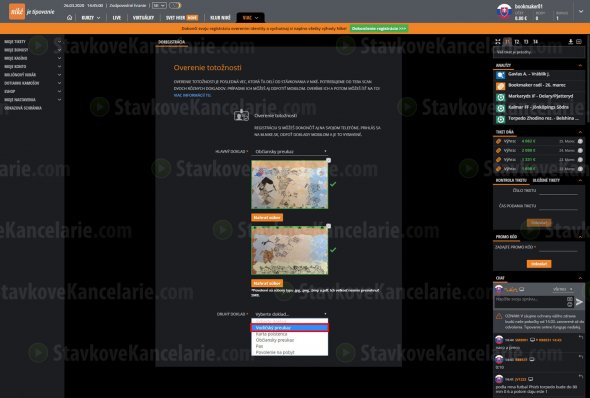The width and height of the screenshot is (590, 398).
Task: Click the download icon in betslip panel
Action: (570, 42)
